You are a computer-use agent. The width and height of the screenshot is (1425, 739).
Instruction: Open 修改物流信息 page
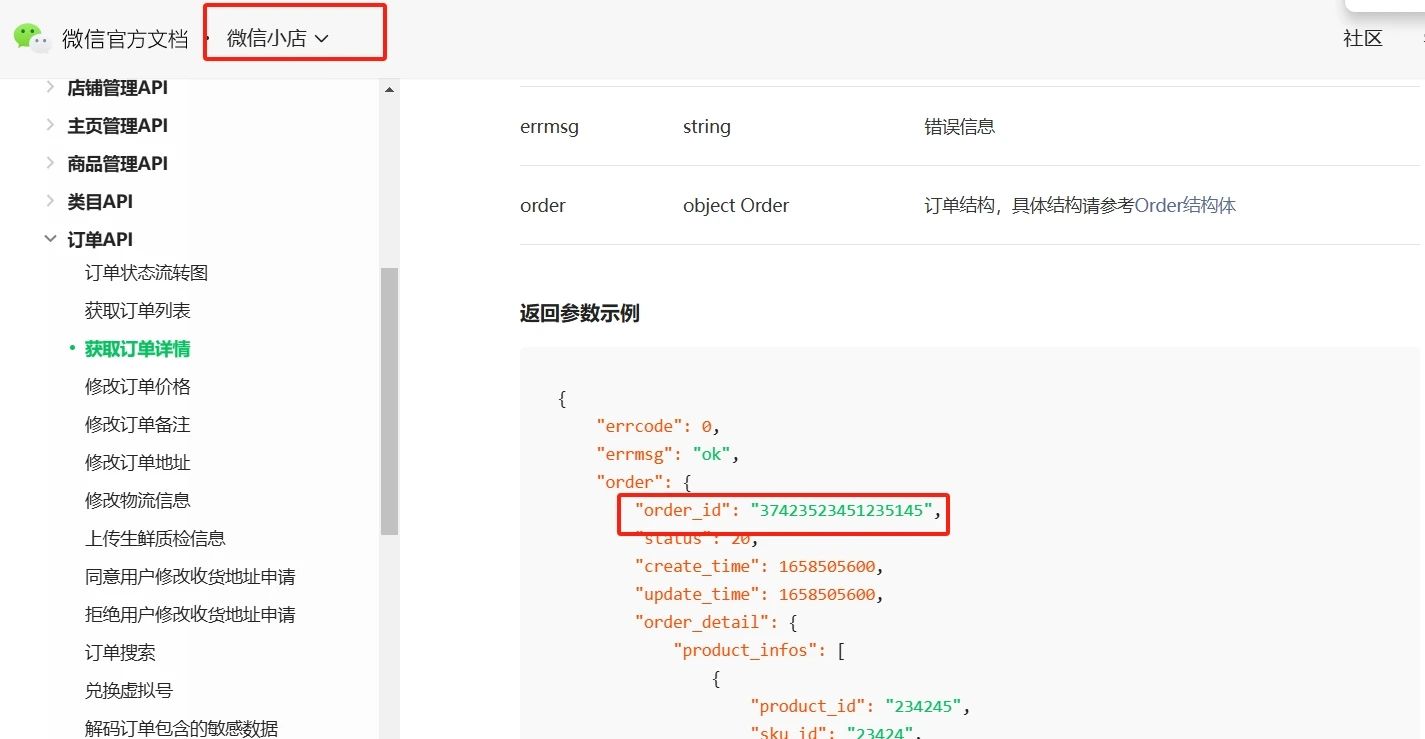[137, 501]
